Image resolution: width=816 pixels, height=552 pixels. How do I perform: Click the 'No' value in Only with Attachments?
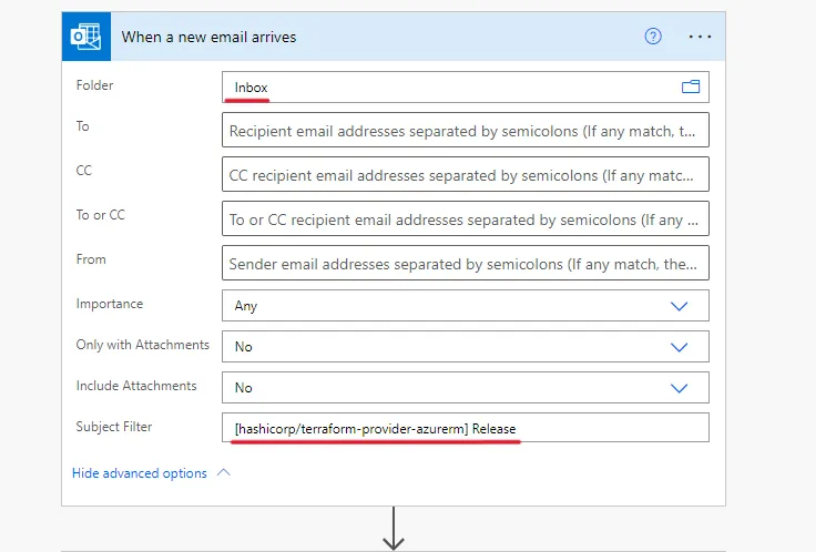click(243, 347)
